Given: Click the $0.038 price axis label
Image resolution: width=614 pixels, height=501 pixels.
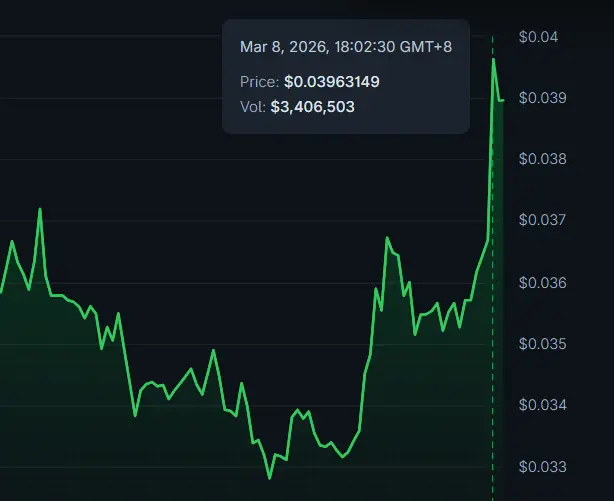Looking at the screenshot, I should [542, 159].
